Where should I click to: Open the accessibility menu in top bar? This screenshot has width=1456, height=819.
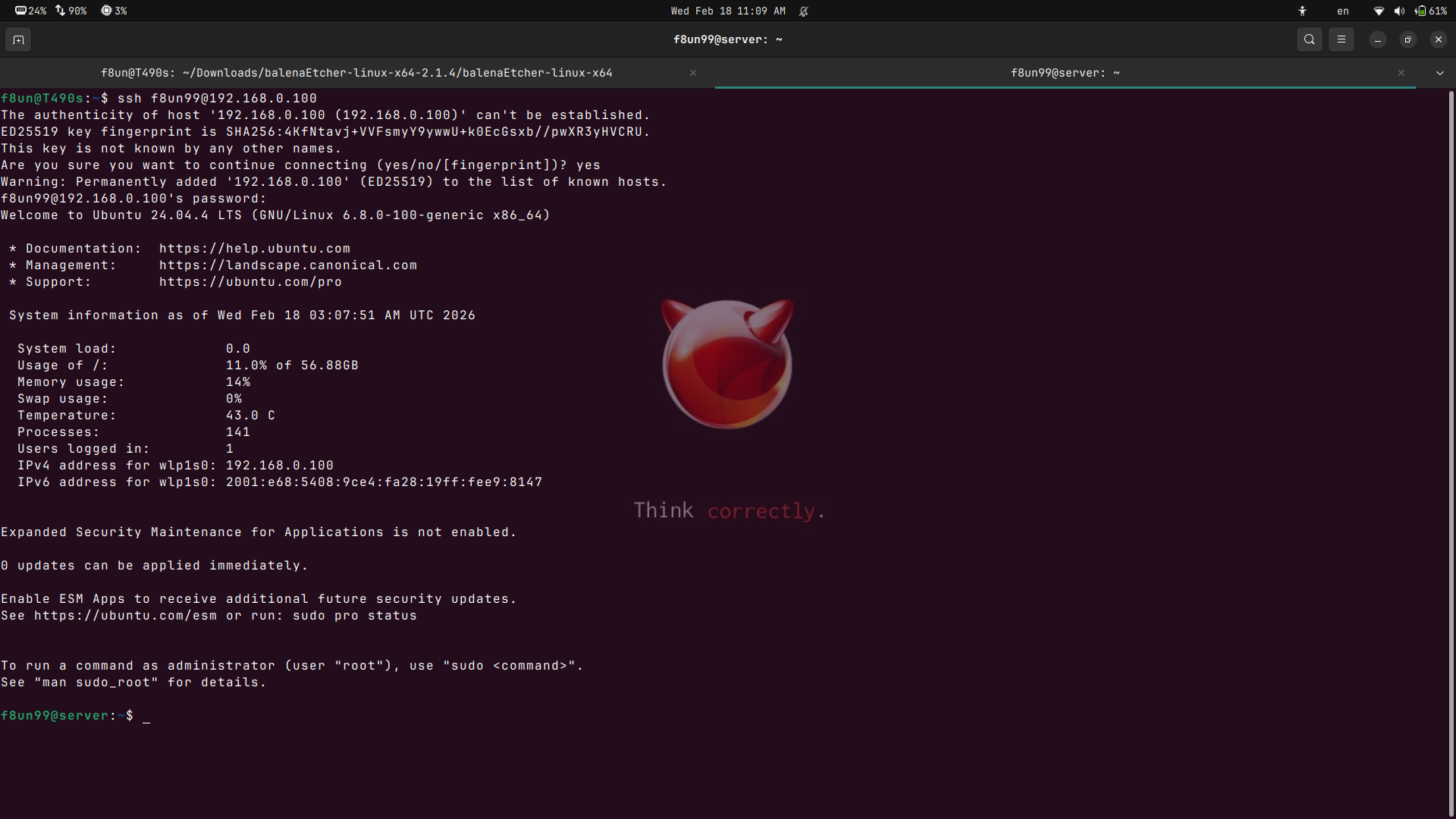point(1302,11)
